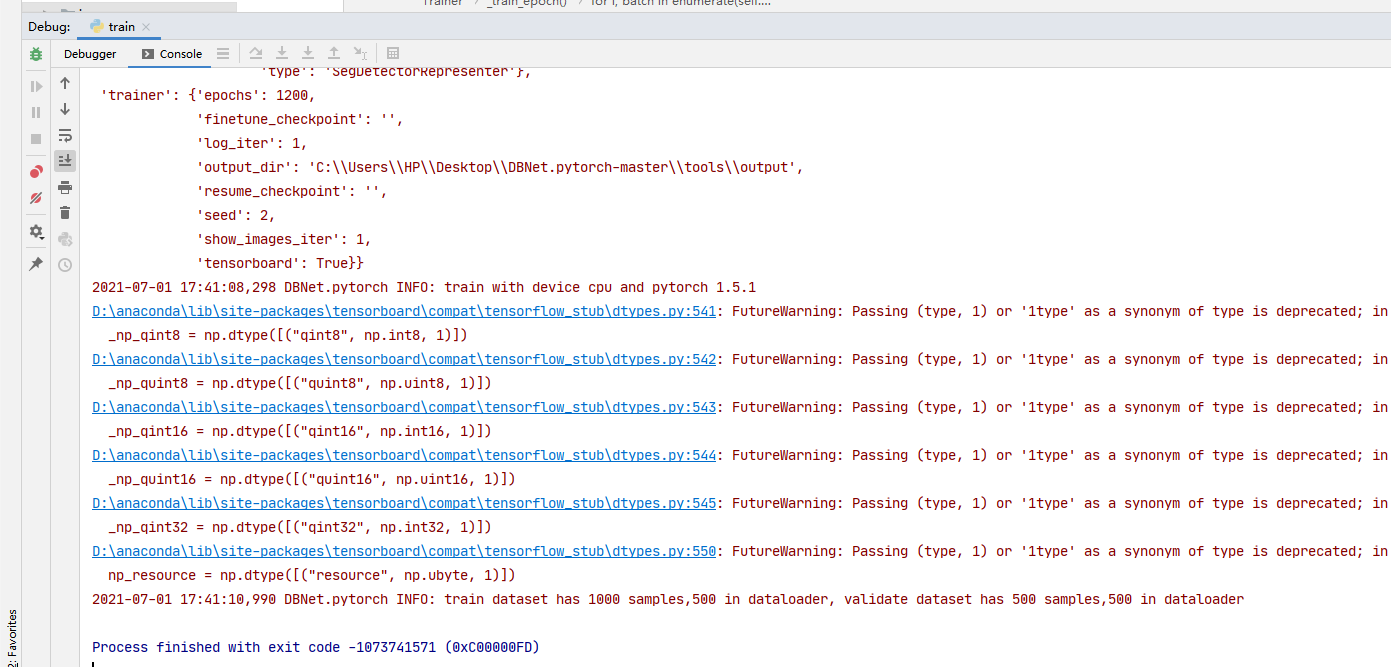Open Evaluate Expression calculator icon

pos(393,54)
